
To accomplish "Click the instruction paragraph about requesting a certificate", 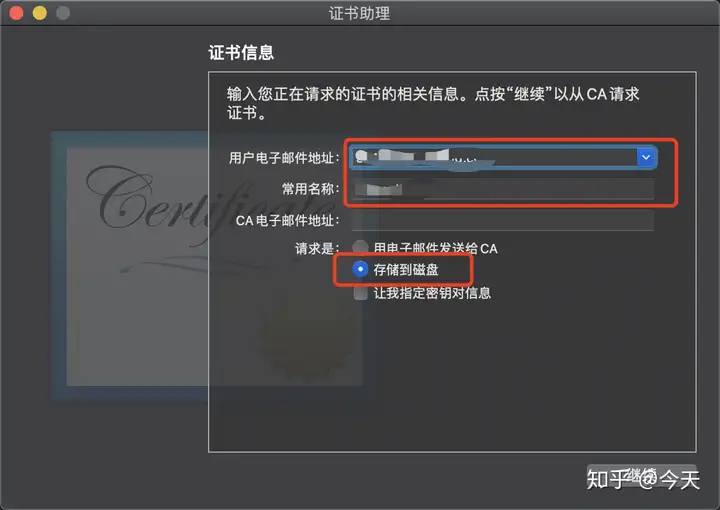I will (433, 103).
